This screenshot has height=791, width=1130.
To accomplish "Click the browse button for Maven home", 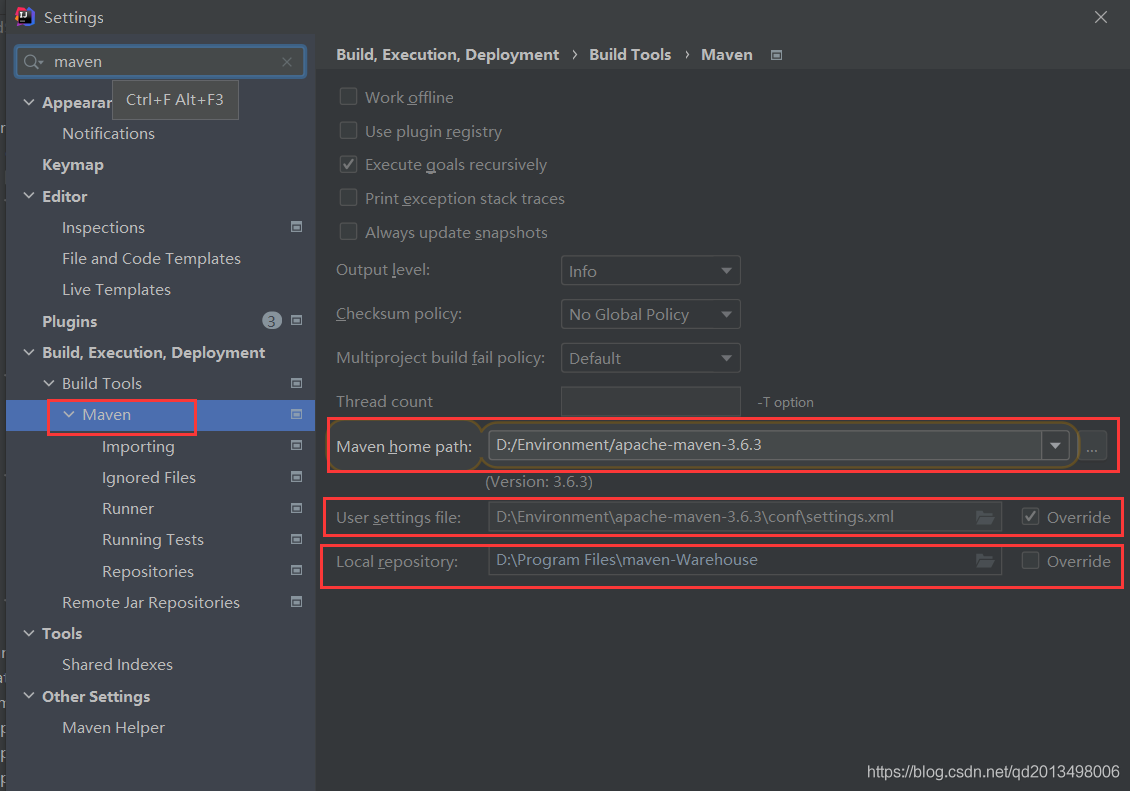I will point(1092,446).
